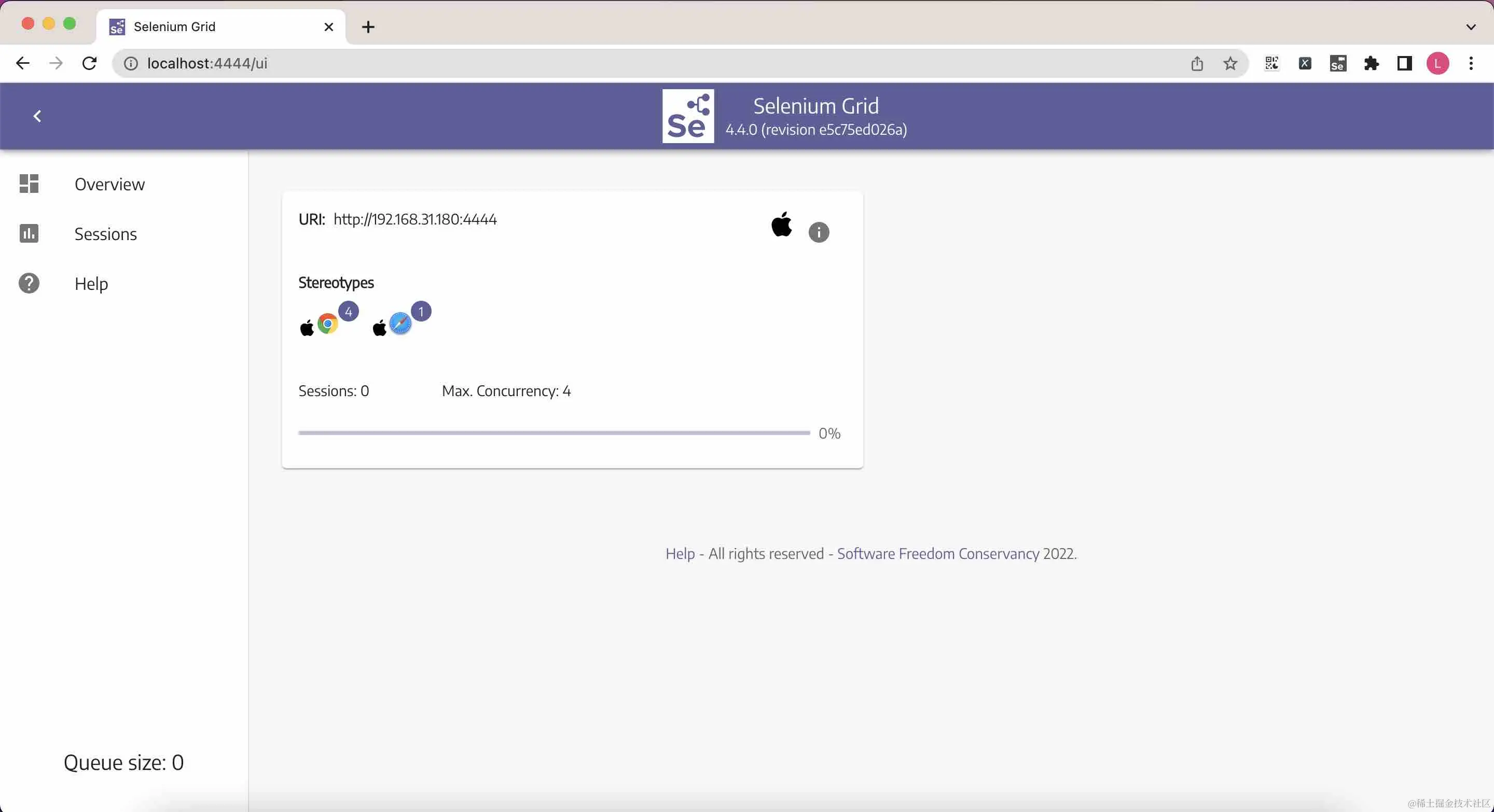Open the Sessions chart icon
This screenshot has height=812, width=1494.
tap(29, 233)
